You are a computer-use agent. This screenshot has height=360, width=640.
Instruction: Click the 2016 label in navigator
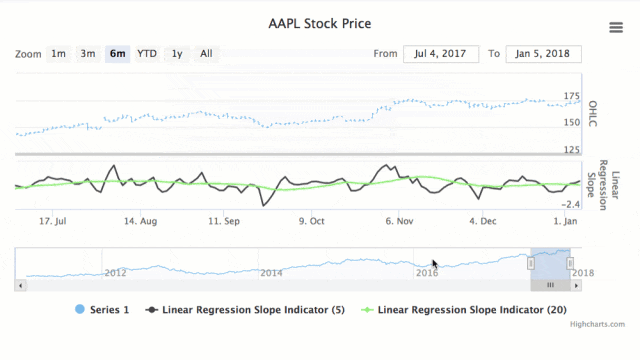tap(427, 273)
